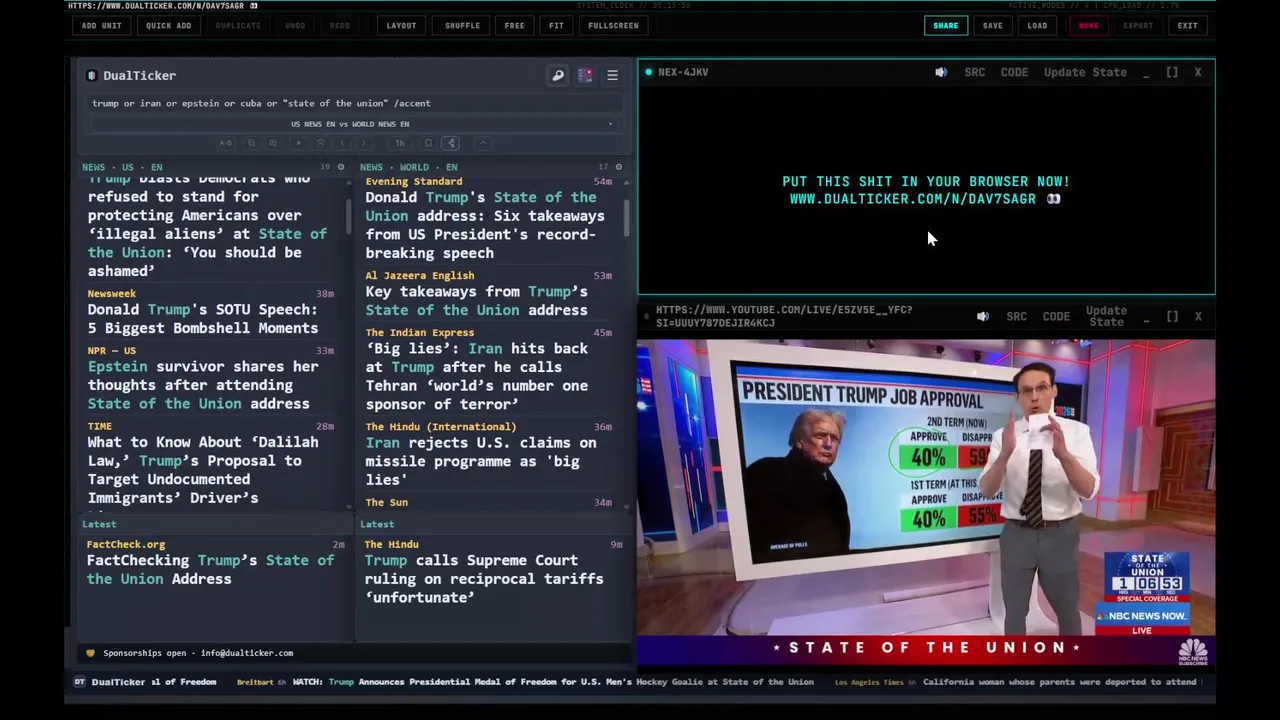Click the play icon in feed toolbar

(298, 143)
